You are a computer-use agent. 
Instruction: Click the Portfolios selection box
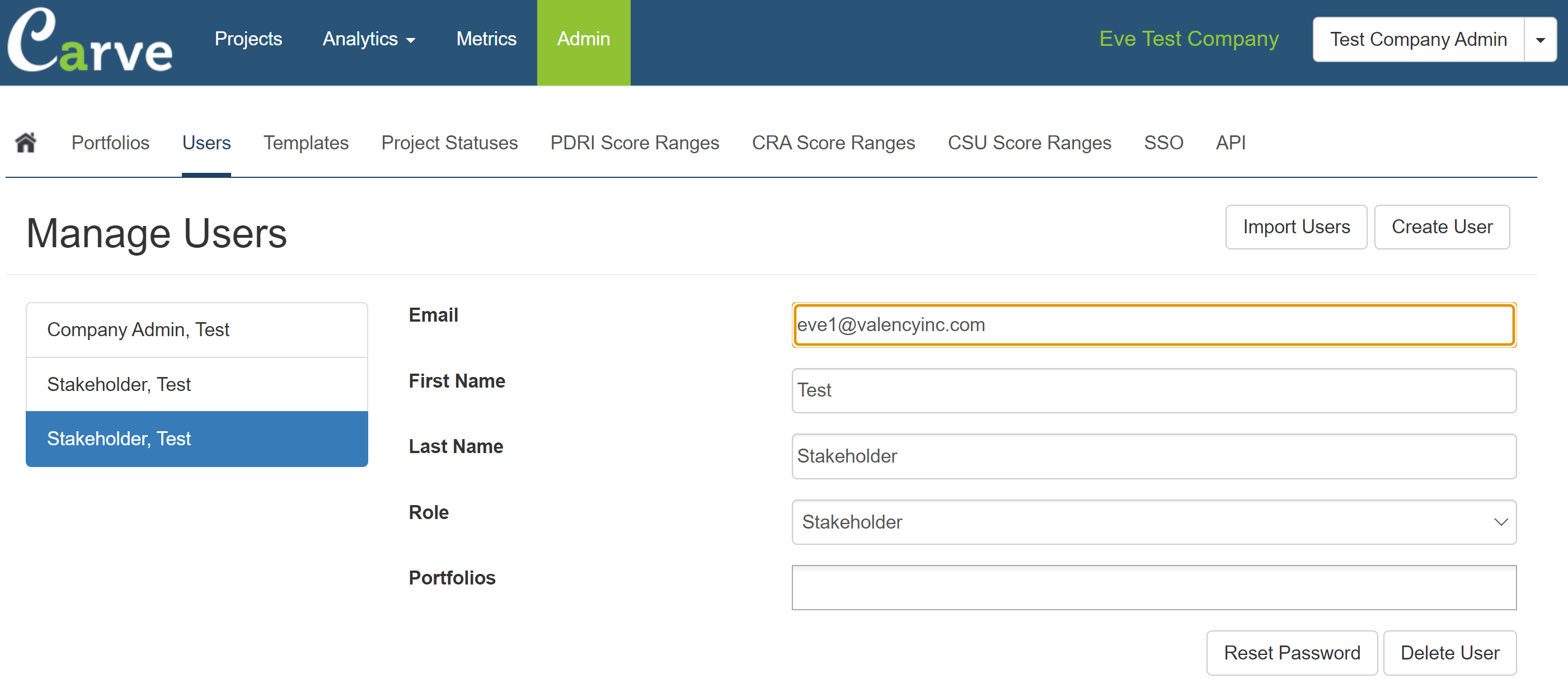[x=1153, y=587]
